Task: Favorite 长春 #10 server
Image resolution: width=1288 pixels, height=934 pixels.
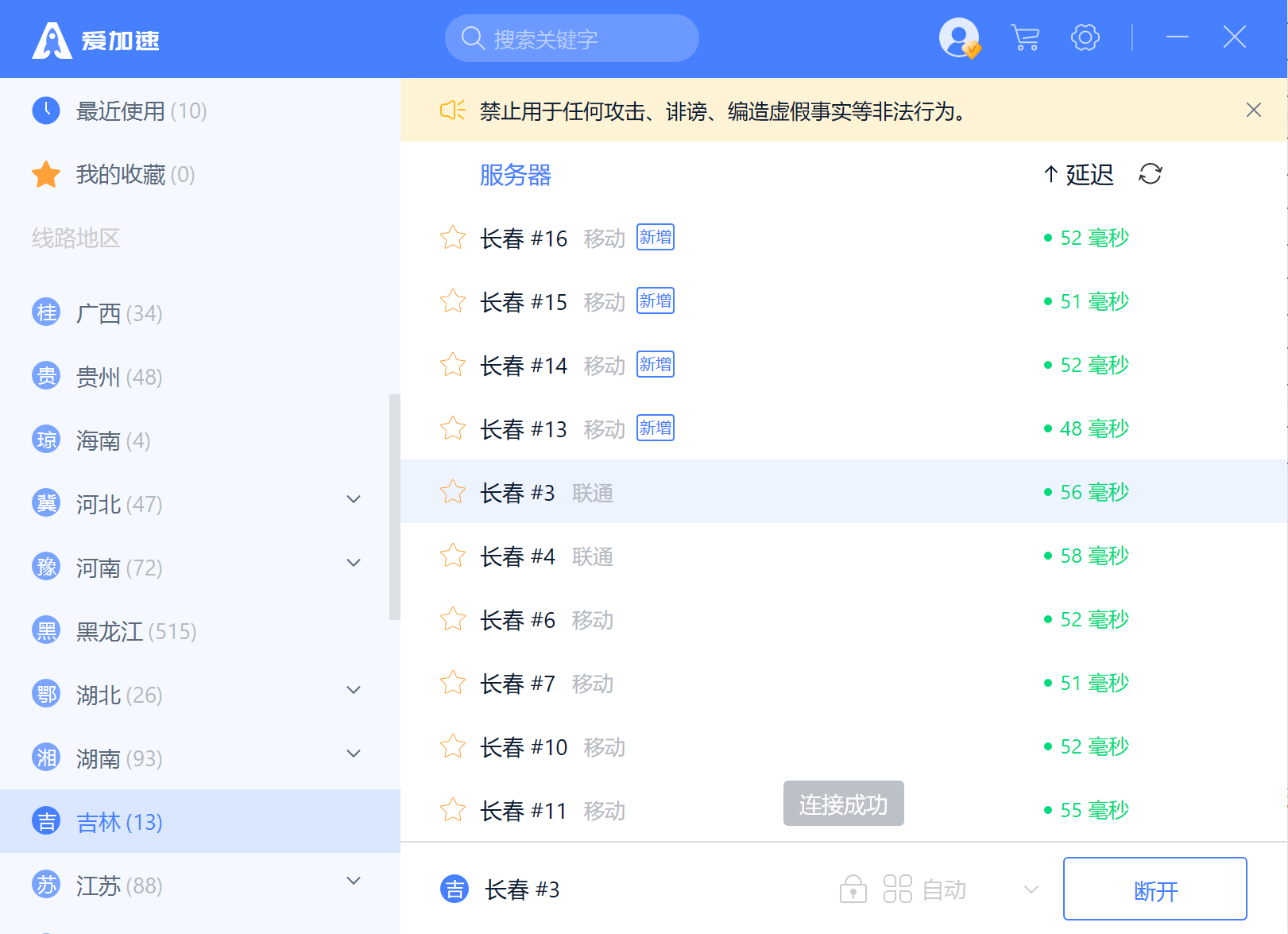Action: 453,746
